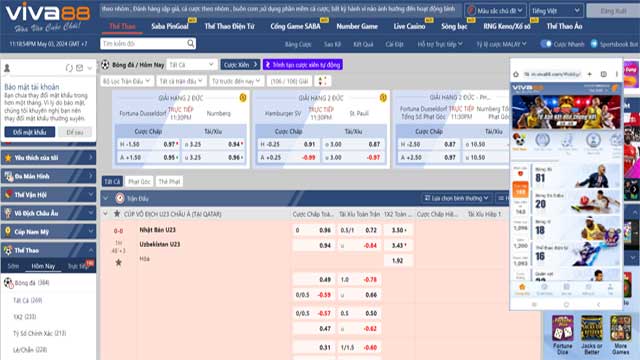Open the Thể Thao top tab
640x360 pixels.
tap(122, 26)
